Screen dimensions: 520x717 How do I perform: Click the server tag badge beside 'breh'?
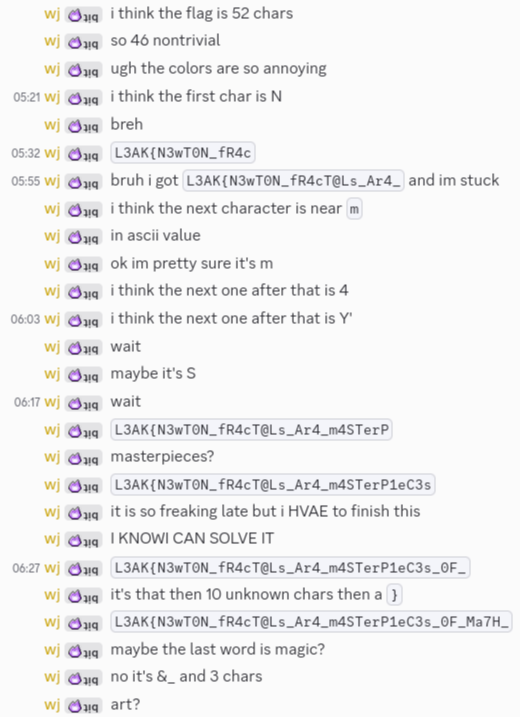click(83, 125)
